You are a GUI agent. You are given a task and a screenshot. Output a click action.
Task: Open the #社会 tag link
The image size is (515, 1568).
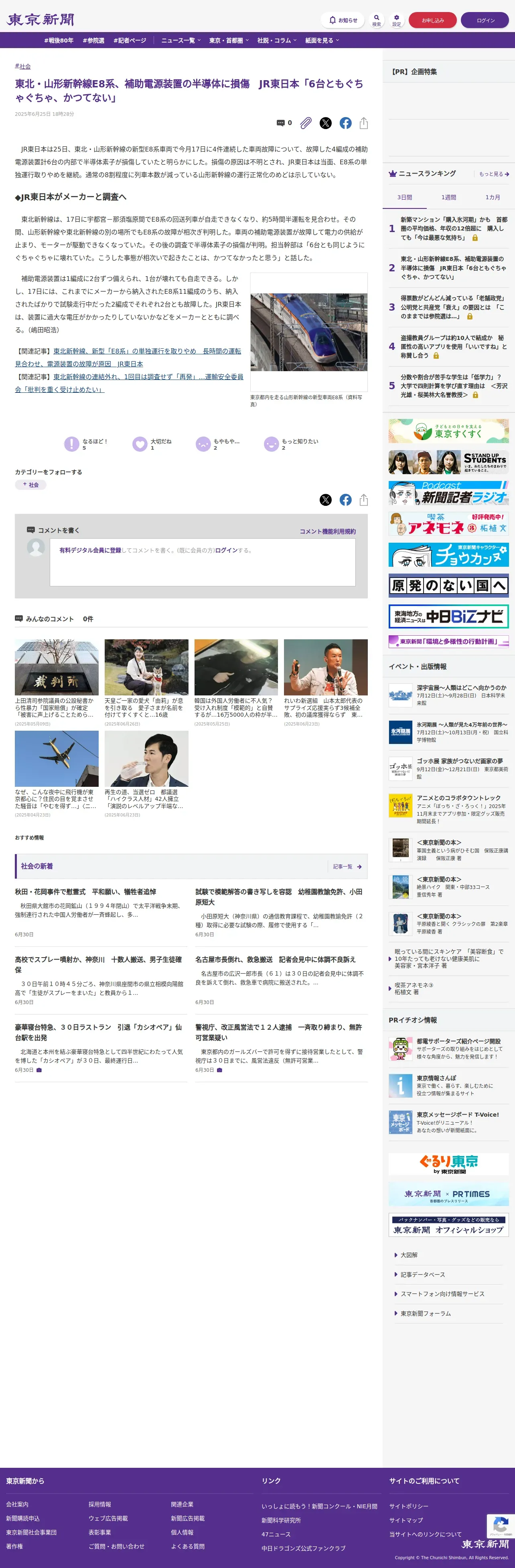(22, 67)
